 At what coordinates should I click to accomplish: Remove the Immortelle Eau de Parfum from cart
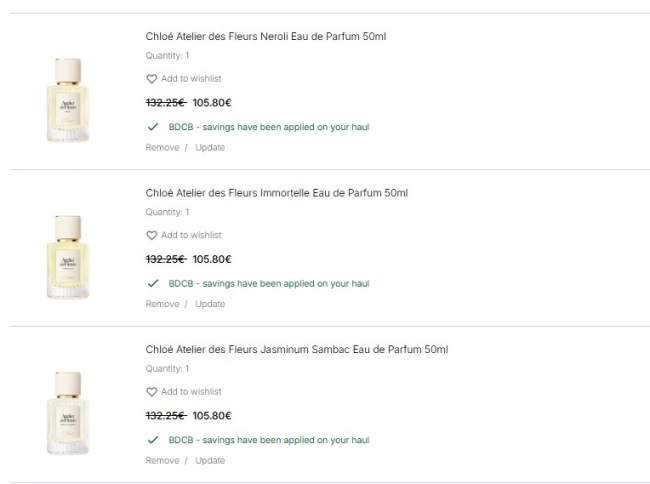(x=162, y=304)
